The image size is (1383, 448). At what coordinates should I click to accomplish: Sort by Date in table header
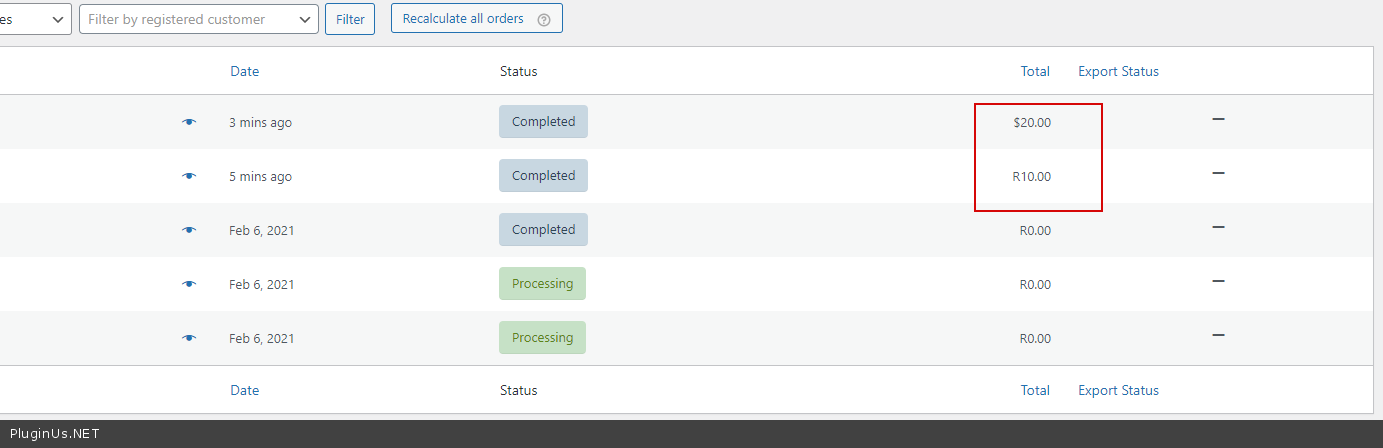[x=244, y=71]
